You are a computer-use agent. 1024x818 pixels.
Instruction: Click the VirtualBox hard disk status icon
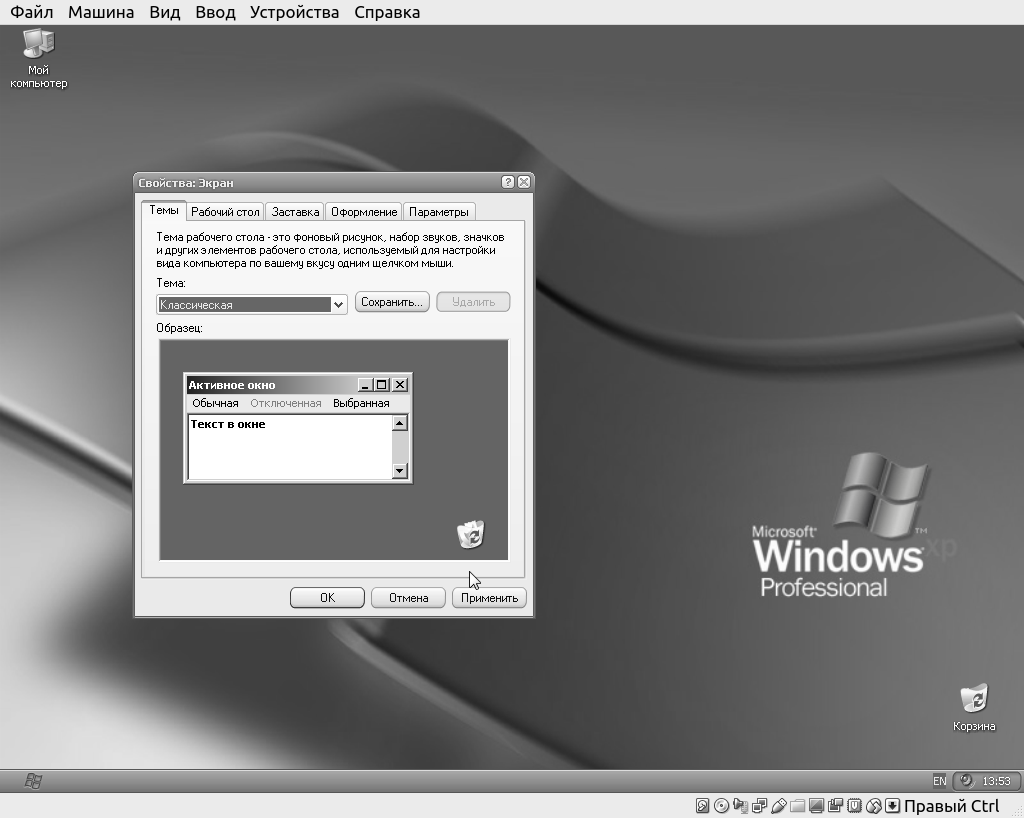click(x=703, y=806)
